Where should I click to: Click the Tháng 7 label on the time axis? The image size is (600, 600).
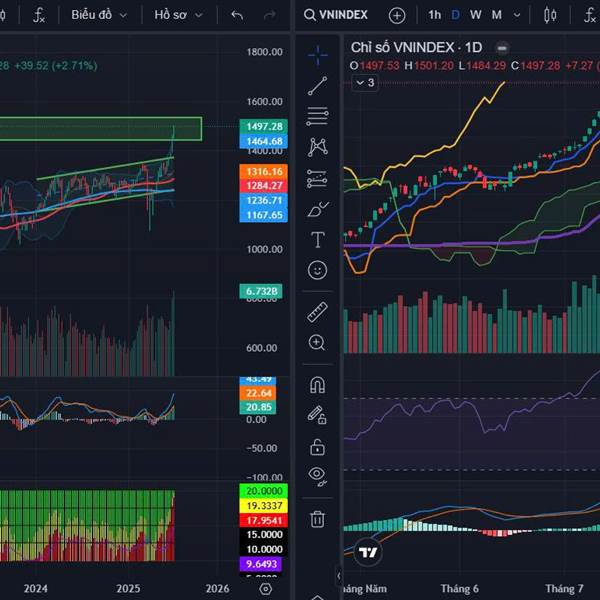564,589
